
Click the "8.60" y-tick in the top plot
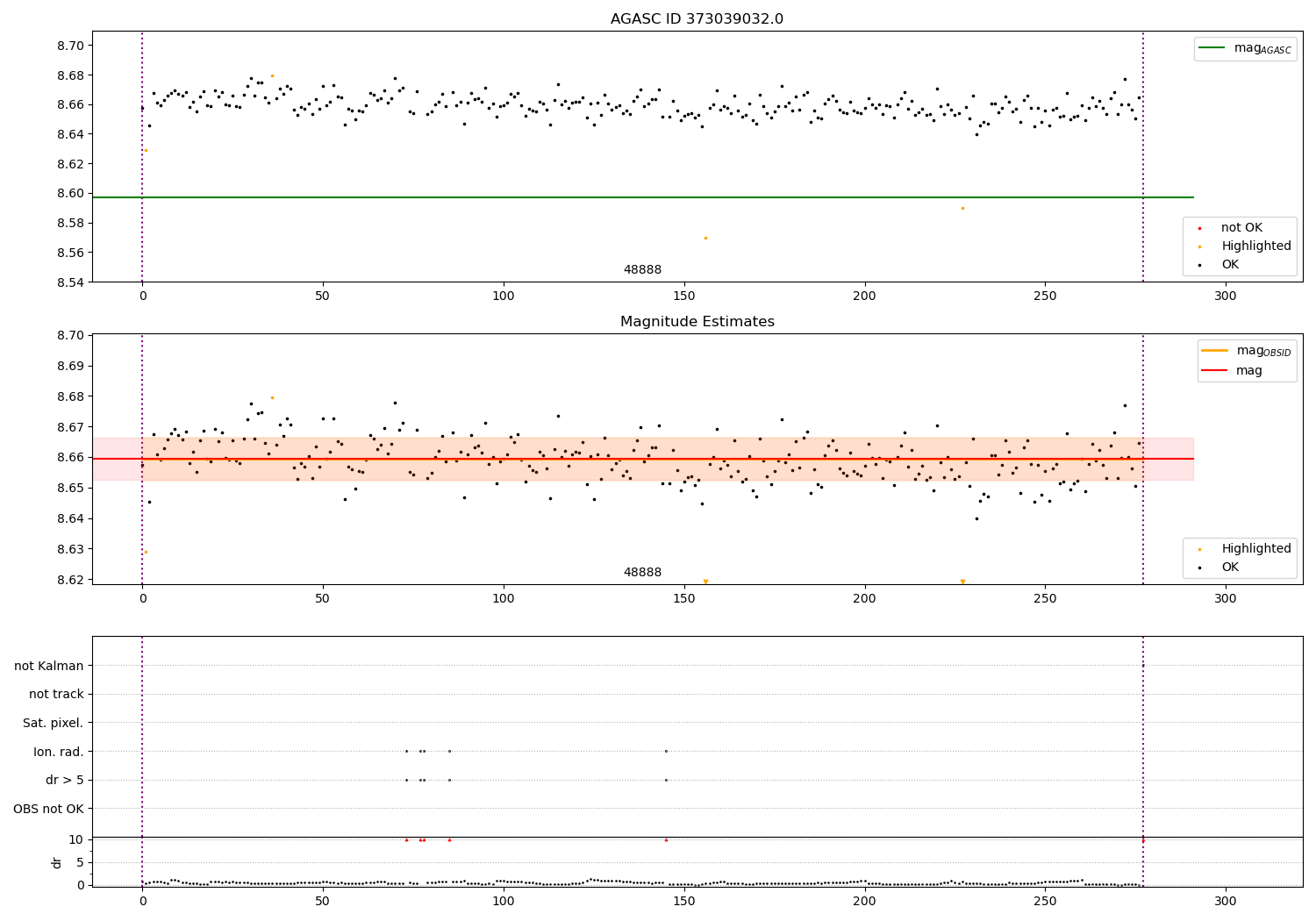click(70, 194)
